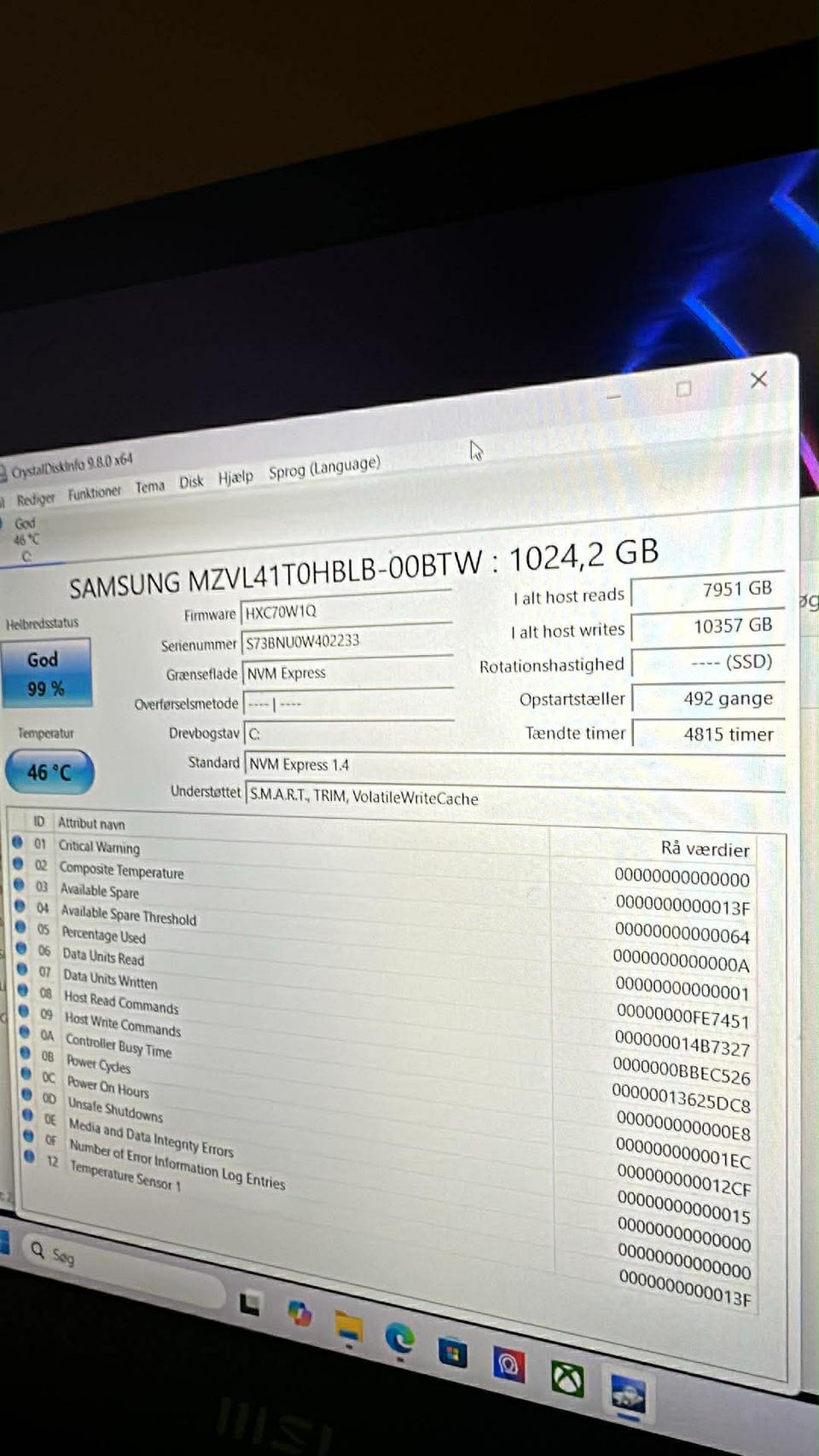This screenshot has width=819, height=1456.
Task: Maximize the CrystalDiskInfo window
Action: (683, 389)
